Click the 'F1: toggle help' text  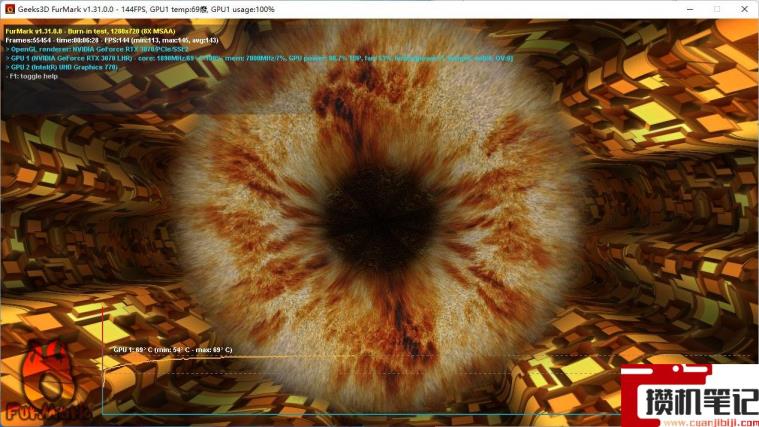click(x=32, y=76)
